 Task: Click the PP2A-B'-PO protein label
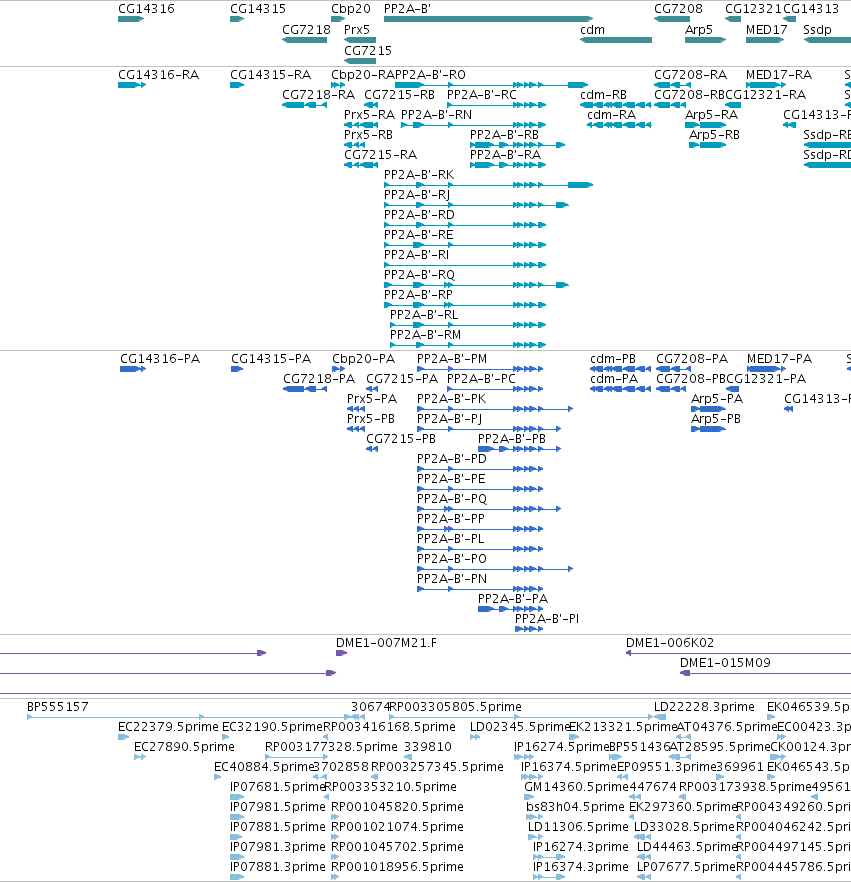(452, 559)
